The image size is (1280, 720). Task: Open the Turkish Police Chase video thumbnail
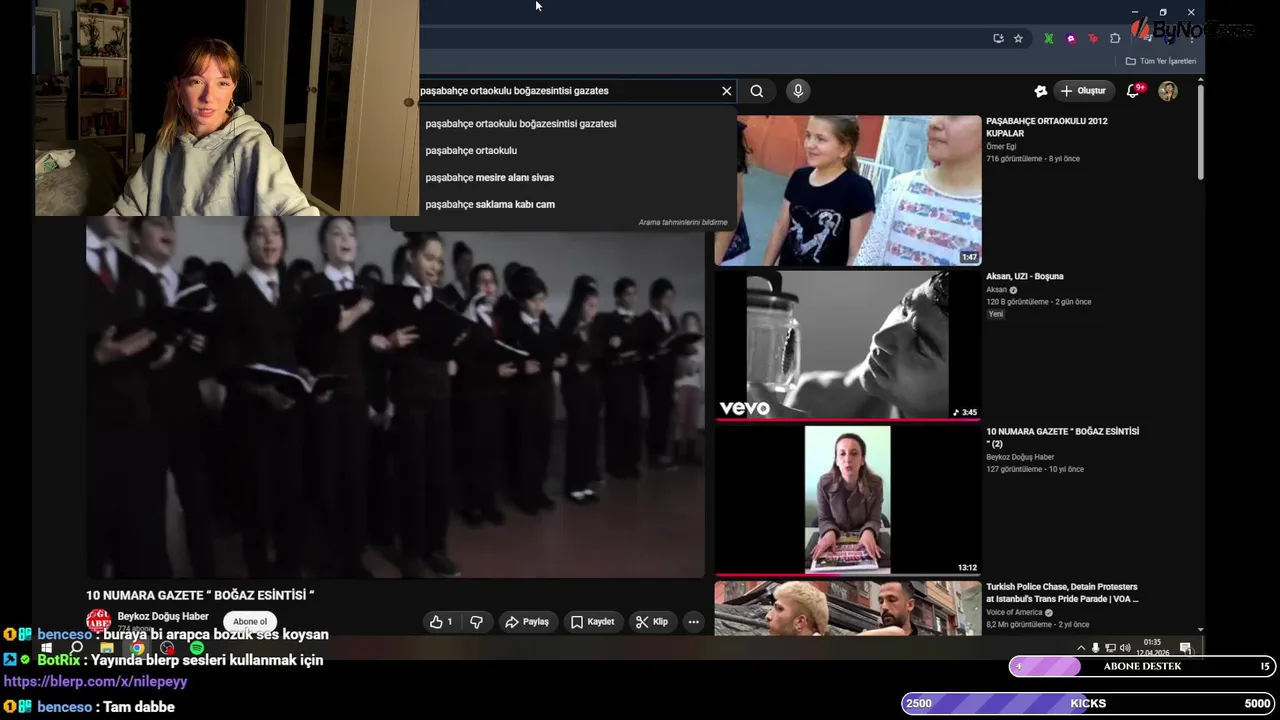point(848,608)
